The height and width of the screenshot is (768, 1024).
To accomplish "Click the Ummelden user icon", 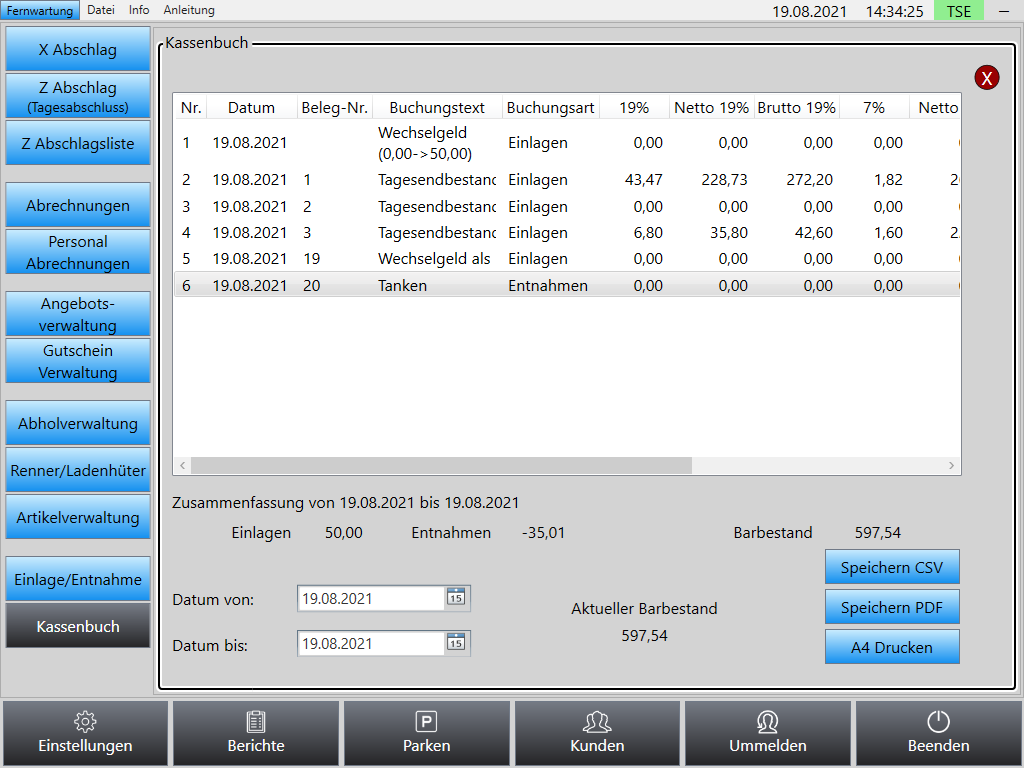I will [767, 733].
